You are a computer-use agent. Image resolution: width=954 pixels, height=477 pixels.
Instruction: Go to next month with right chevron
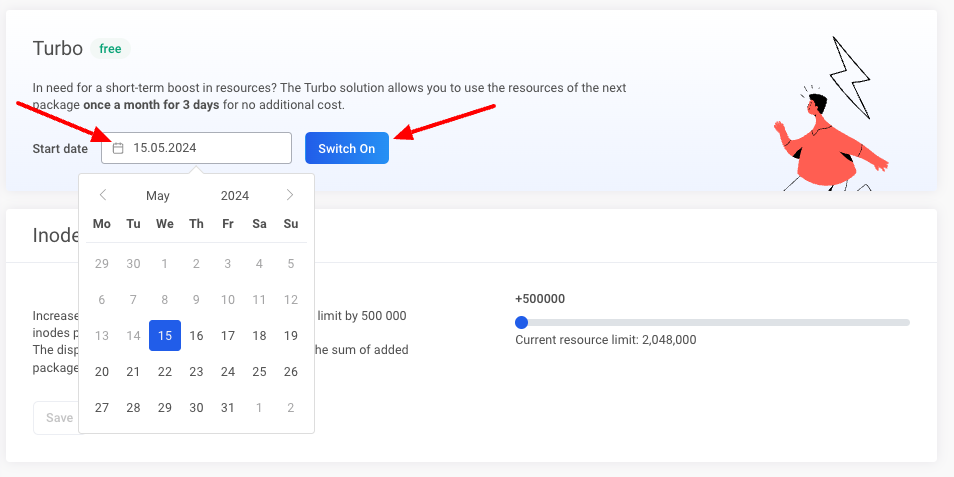(x=290, y=195)
